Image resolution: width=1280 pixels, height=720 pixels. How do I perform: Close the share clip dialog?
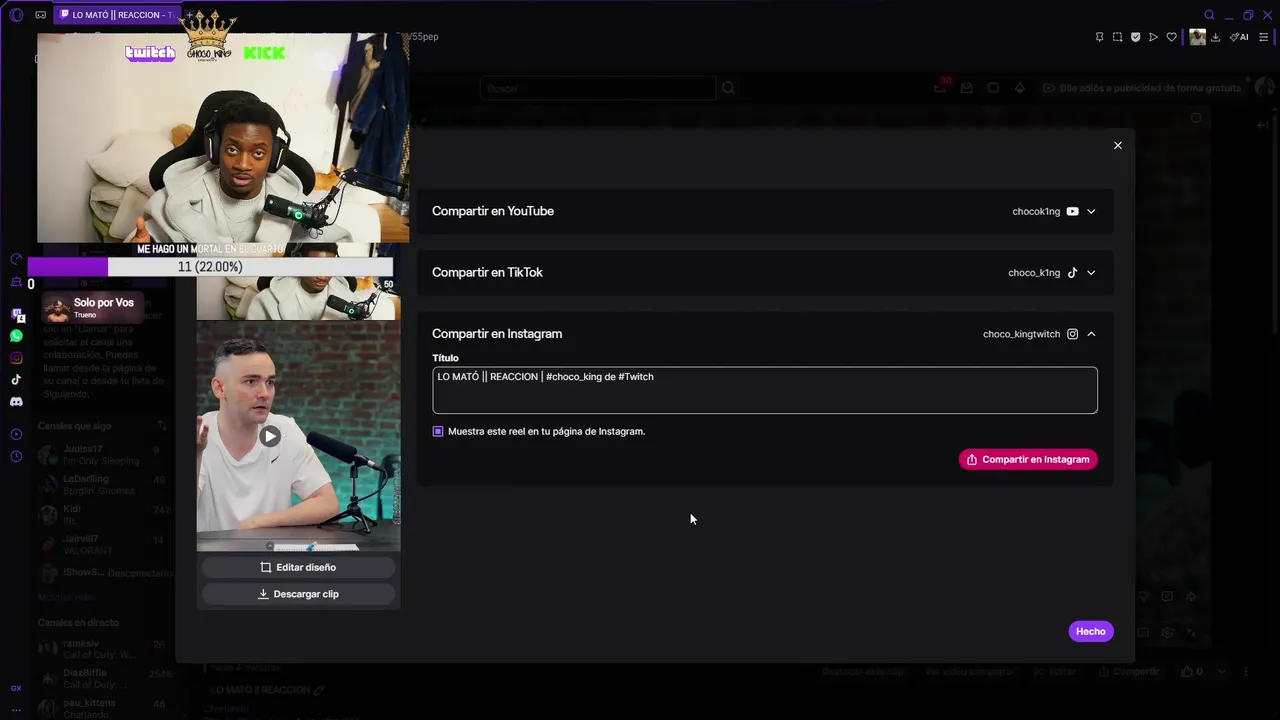(x=1118, y=145)
